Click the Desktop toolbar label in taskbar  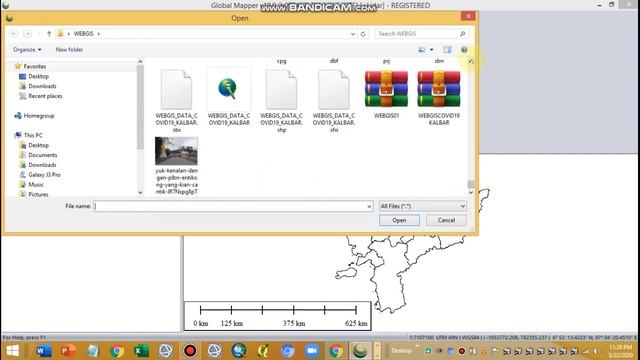[x=401, y=351]
